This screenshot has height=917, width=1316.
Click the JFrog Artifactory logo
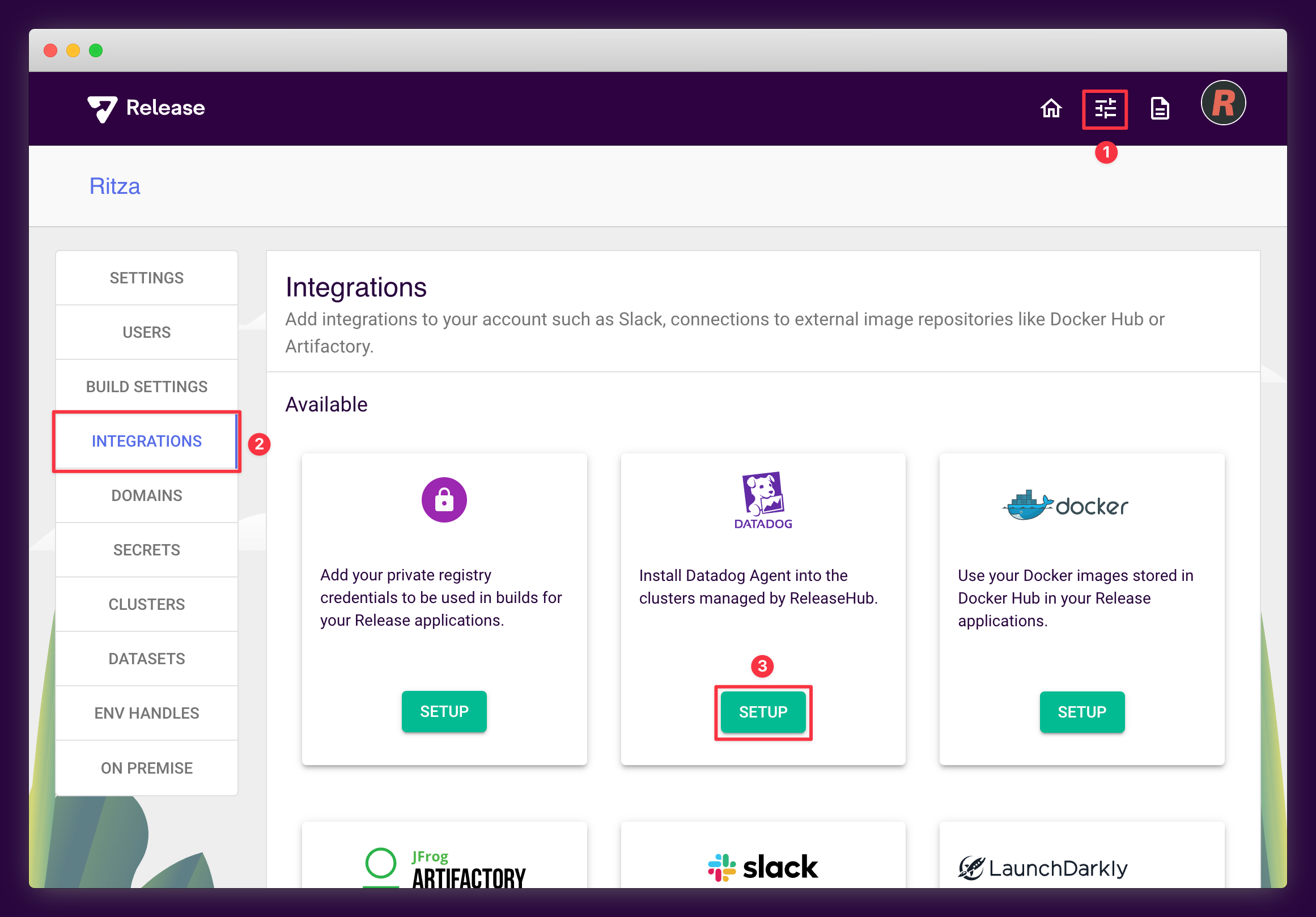click(444, 868)
